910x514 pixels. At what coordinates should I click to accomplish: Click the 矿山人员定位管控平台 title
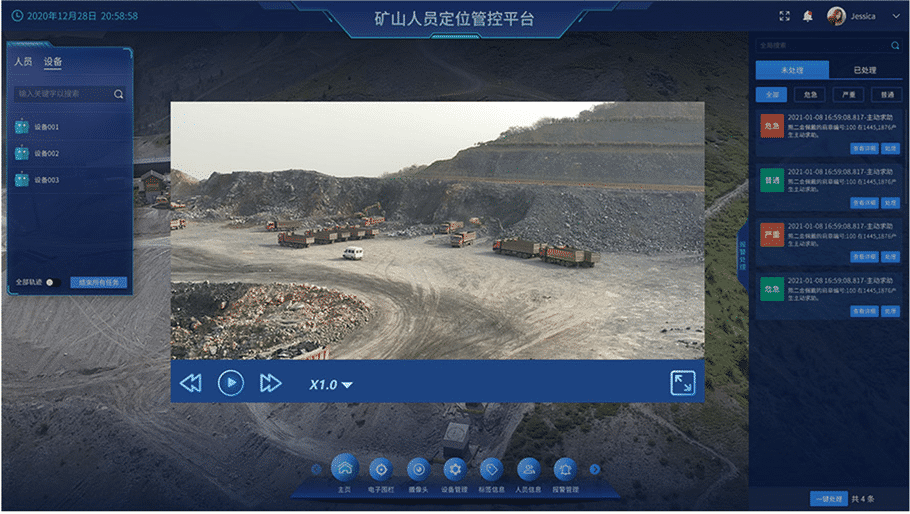[454, 19]
